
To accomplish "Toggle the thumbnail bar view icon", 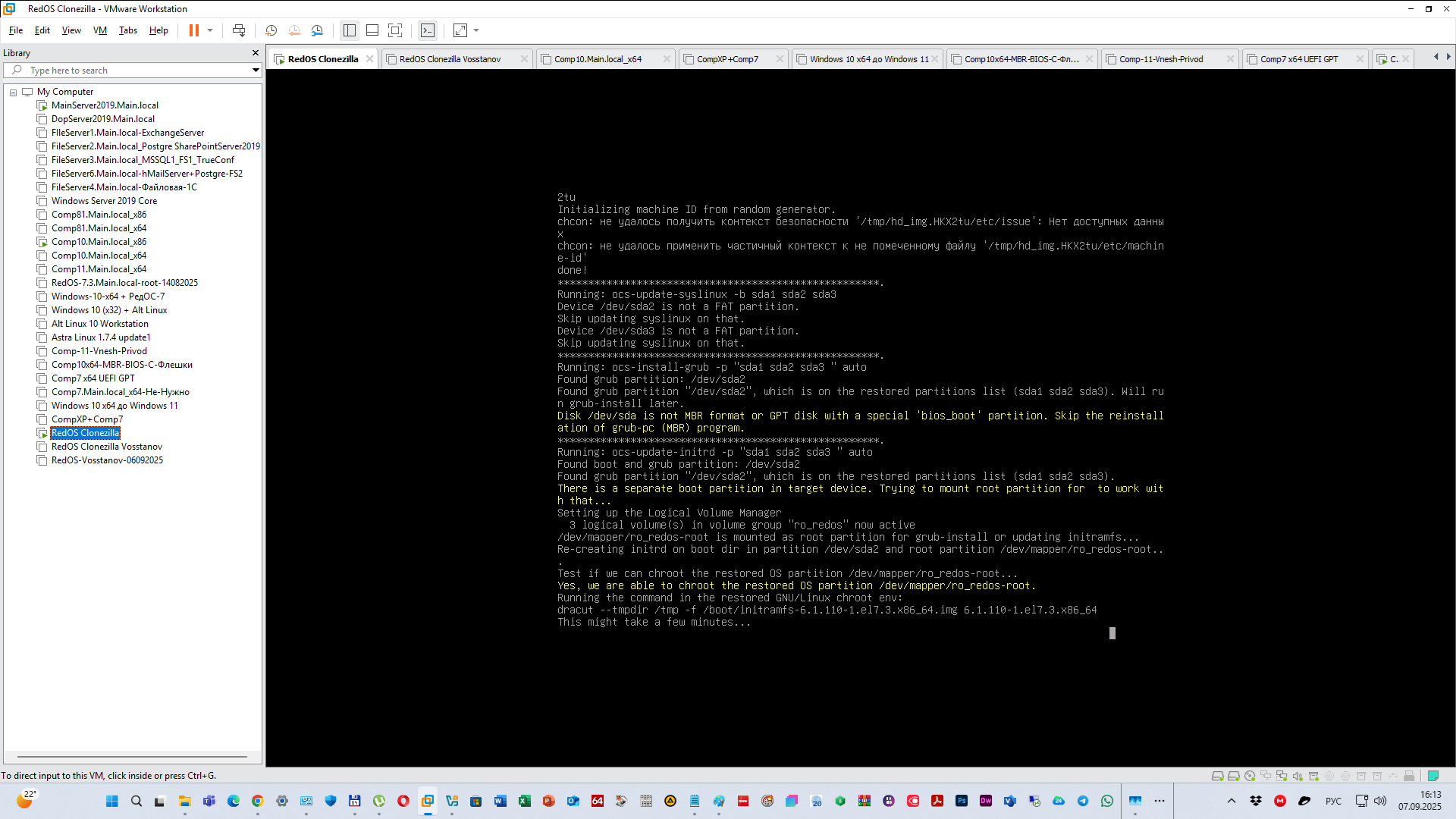I will (x=372, y=30).
